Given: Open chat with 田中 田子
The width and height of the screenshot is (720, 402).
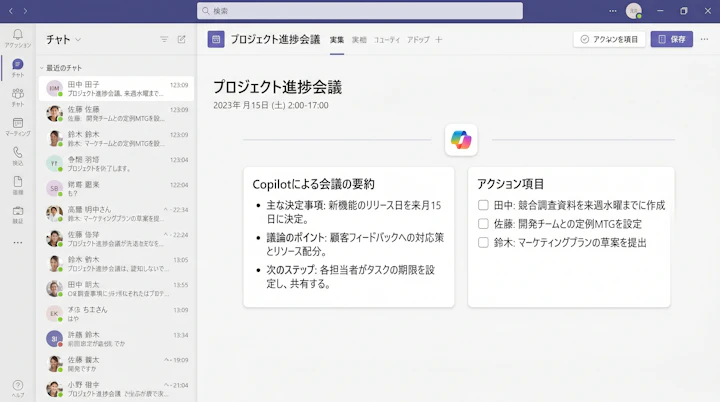Looking at the screenshot, I should pos(116,89).
